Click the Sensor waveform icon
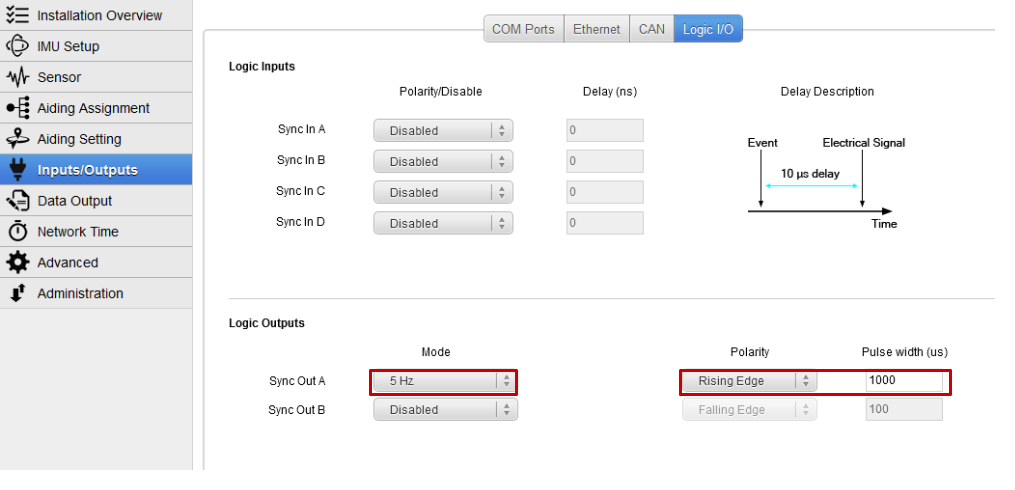 pyautogui.click(x=18, y=77)
